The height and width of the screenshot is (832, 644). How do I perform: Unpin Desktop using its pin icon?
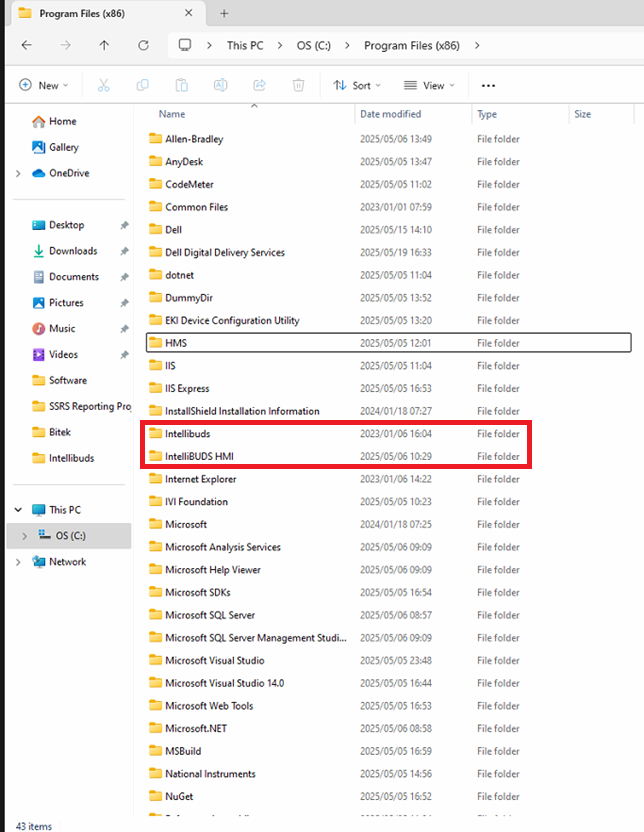pyautogui.click(x=124, y=225)
